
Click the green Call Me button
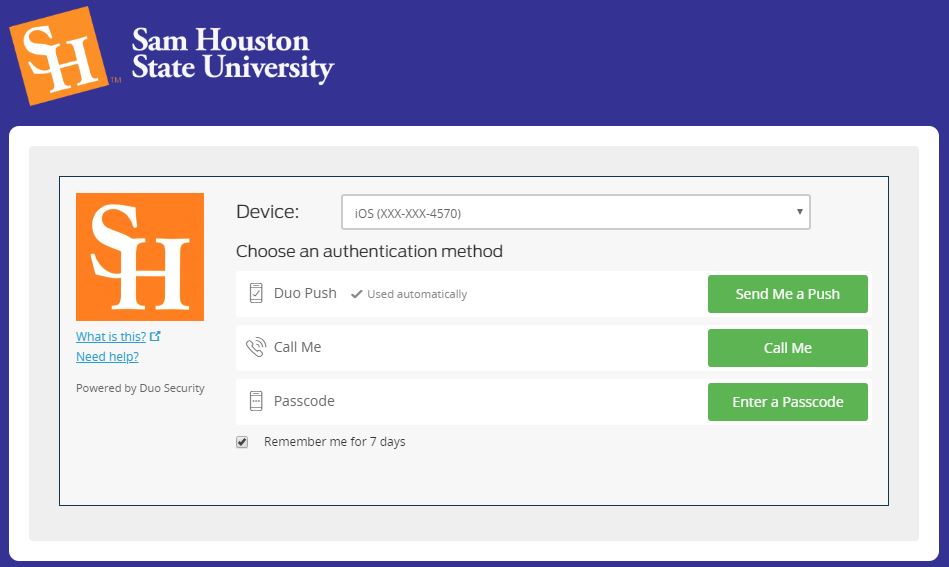click(787, 348)
